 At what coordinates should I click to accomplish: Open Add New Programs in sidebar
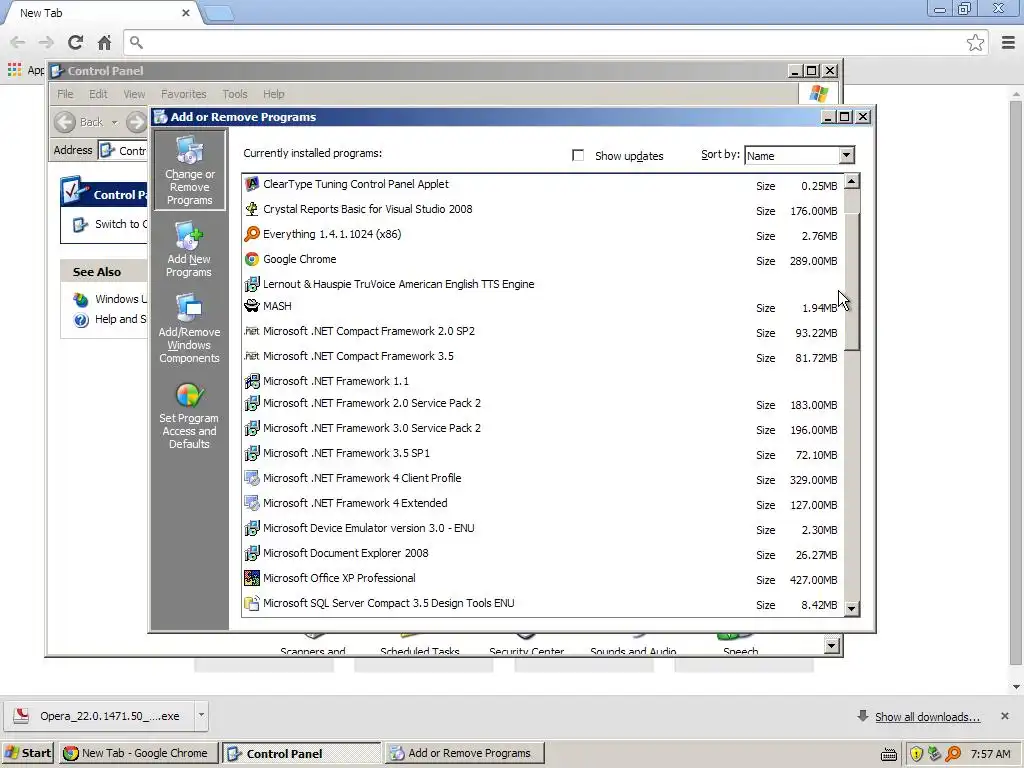[x=189, y=250]
